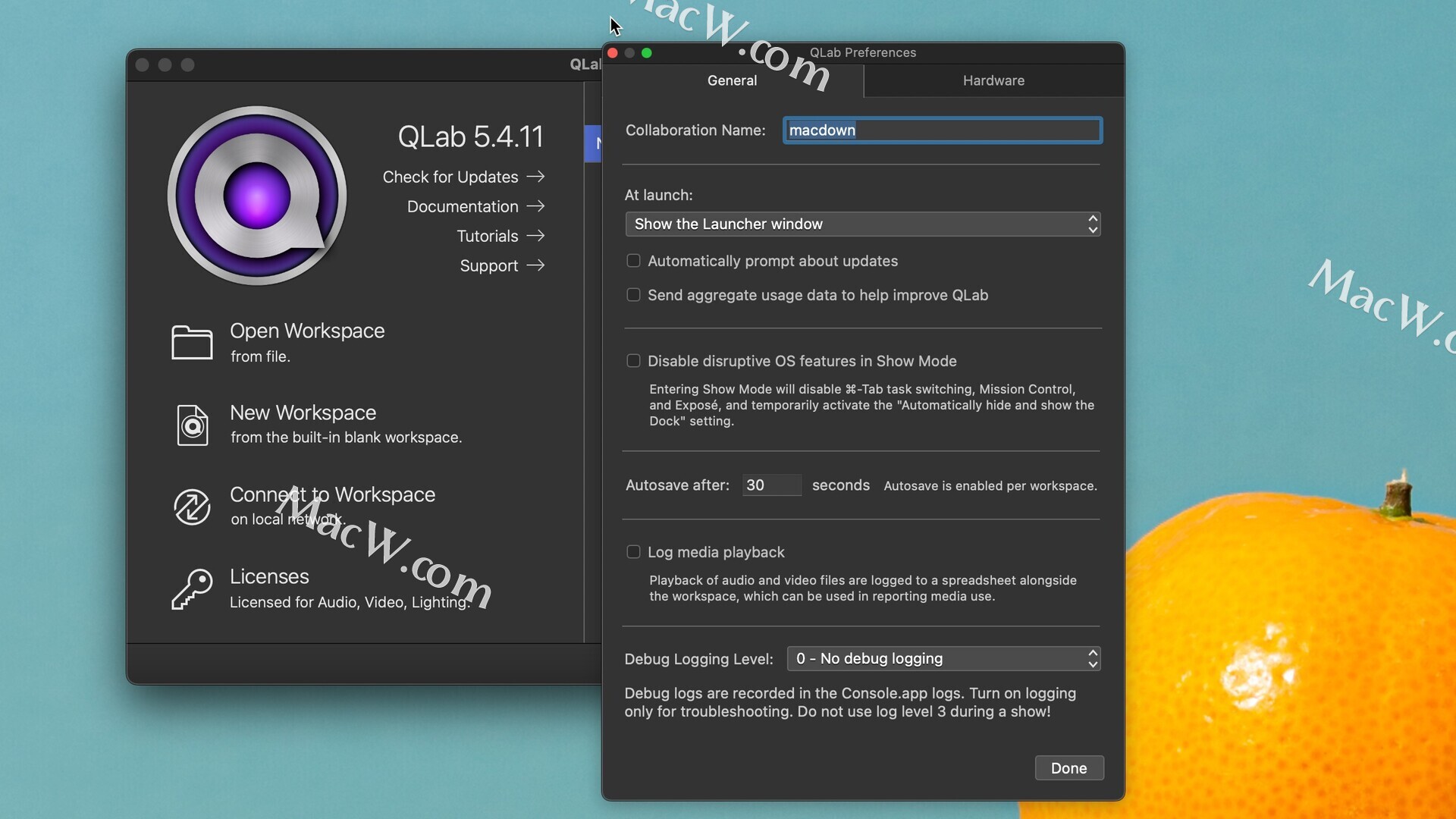
Task: Click the Done button in Preferences
Action: click(1069, 768)
